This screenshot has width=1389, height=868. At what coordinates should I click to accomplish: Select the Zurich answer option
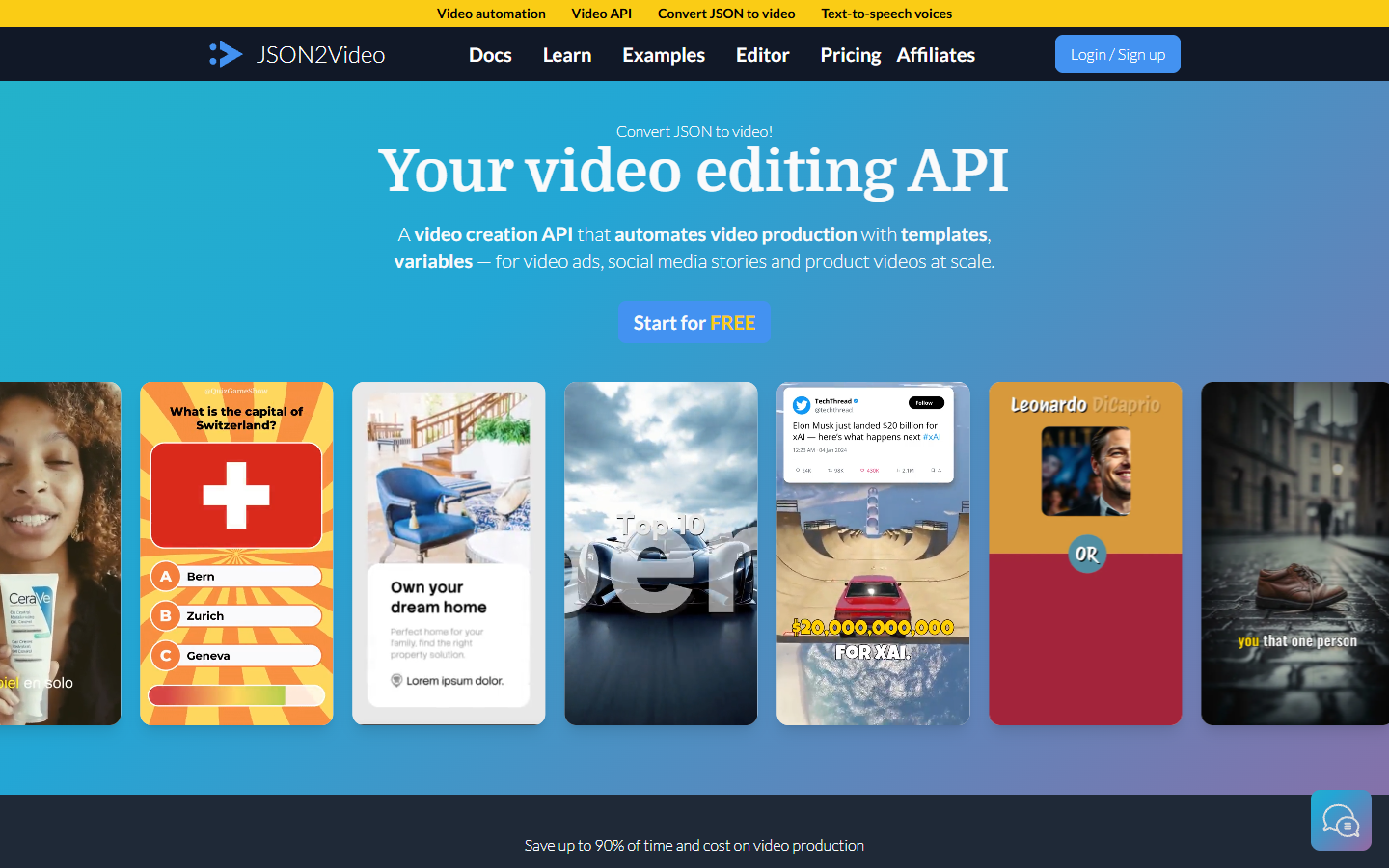[236, 615]
